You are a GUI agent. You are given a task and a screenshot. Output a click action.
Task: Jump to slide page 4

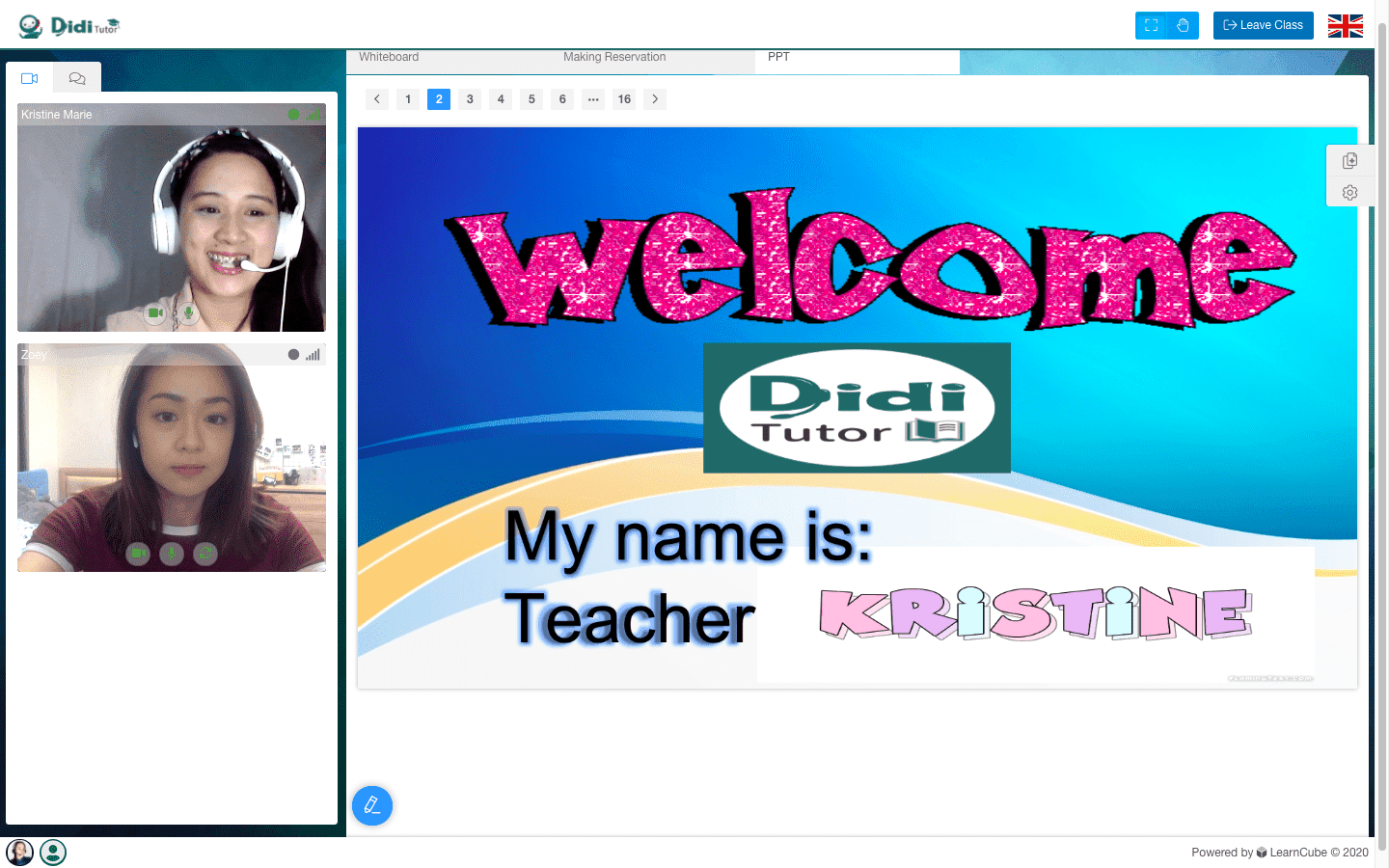(501, 98)
